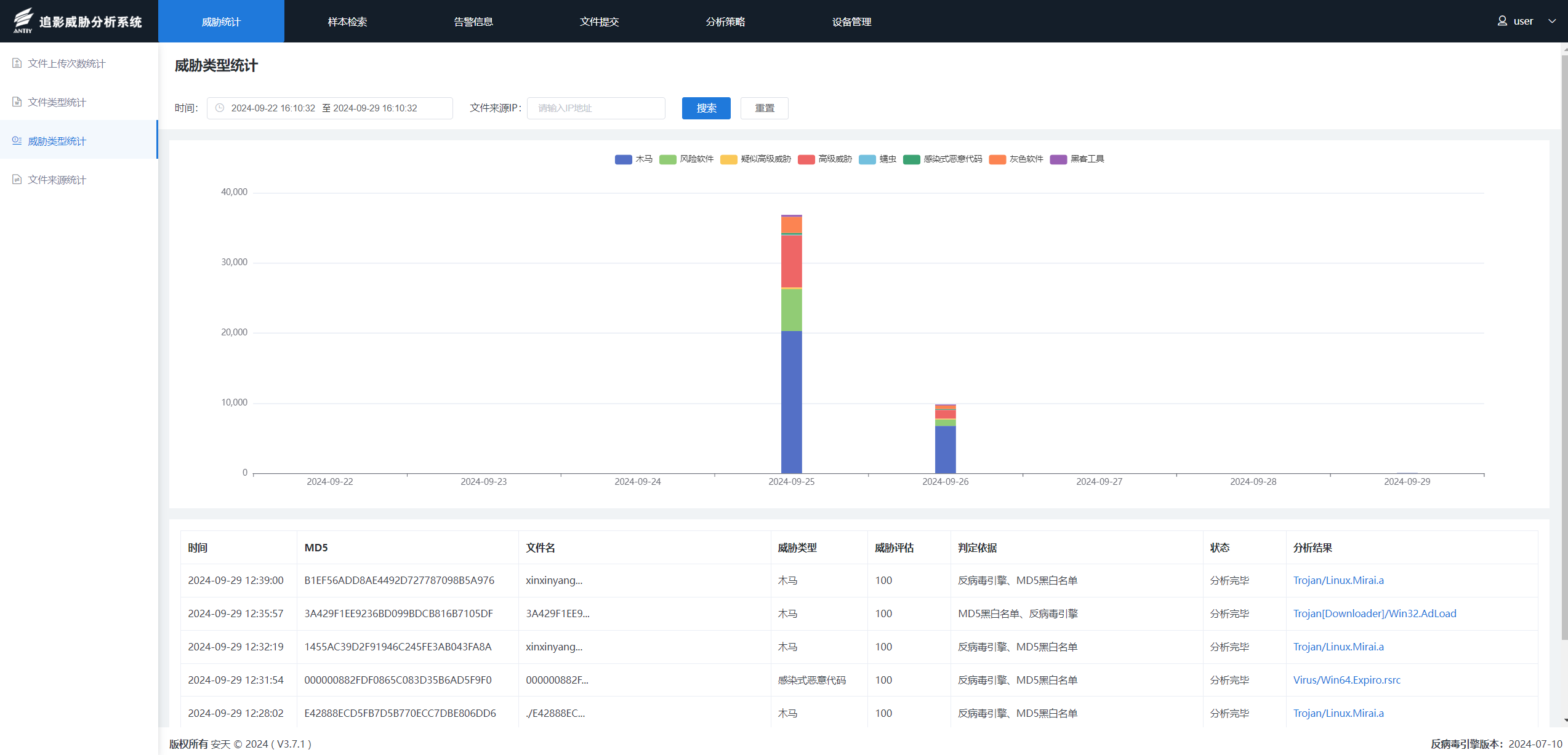Open the date range picker field
This screenshot has height=755, width=1568.
pyautogui.click(x=330, y=108)
